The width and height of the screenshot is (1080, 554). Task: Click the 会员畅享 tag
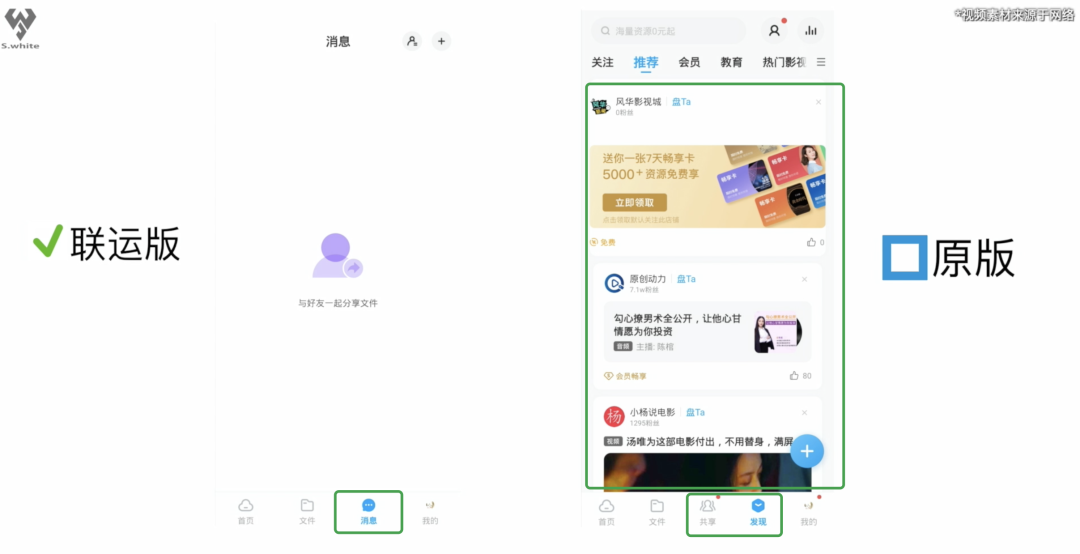[x=625, y=376]
